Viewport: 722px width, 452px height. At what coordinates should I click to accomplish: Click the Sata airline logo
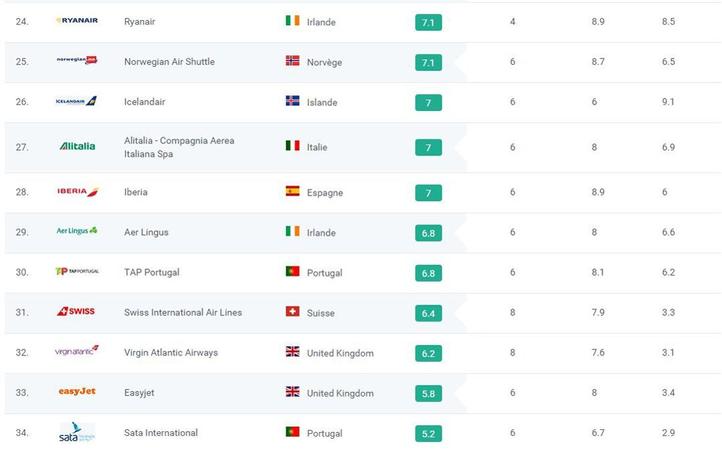[x=77, y=432]
